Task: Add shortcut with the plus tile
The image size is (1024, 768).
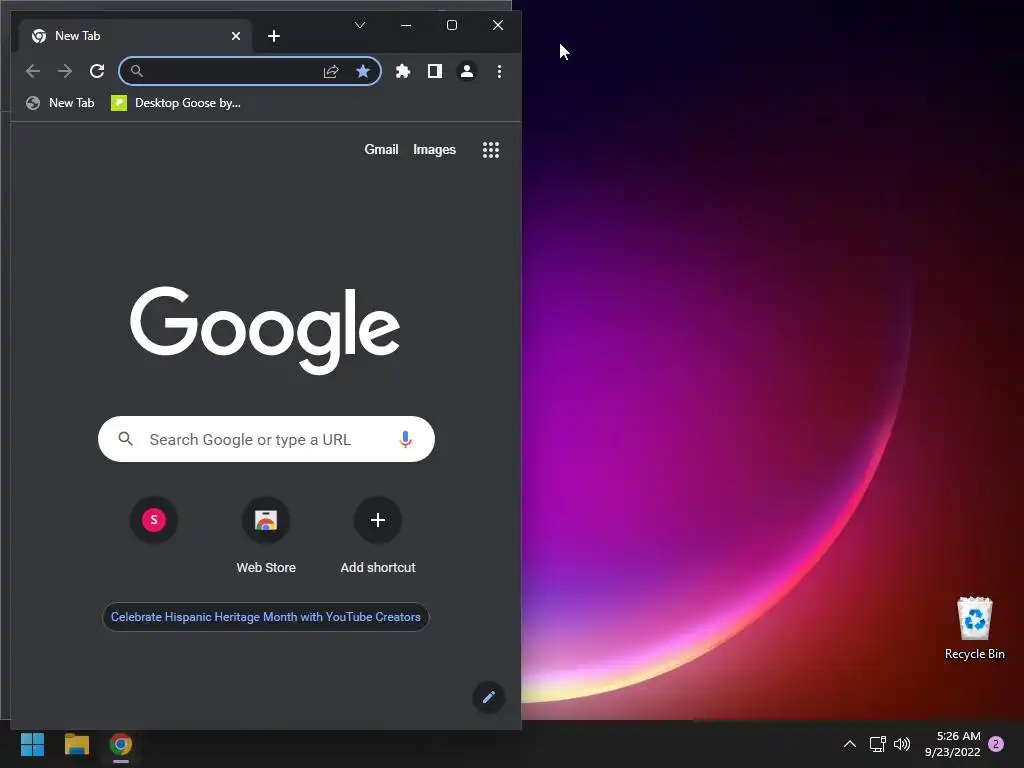Action: click(x=377, y=536)
